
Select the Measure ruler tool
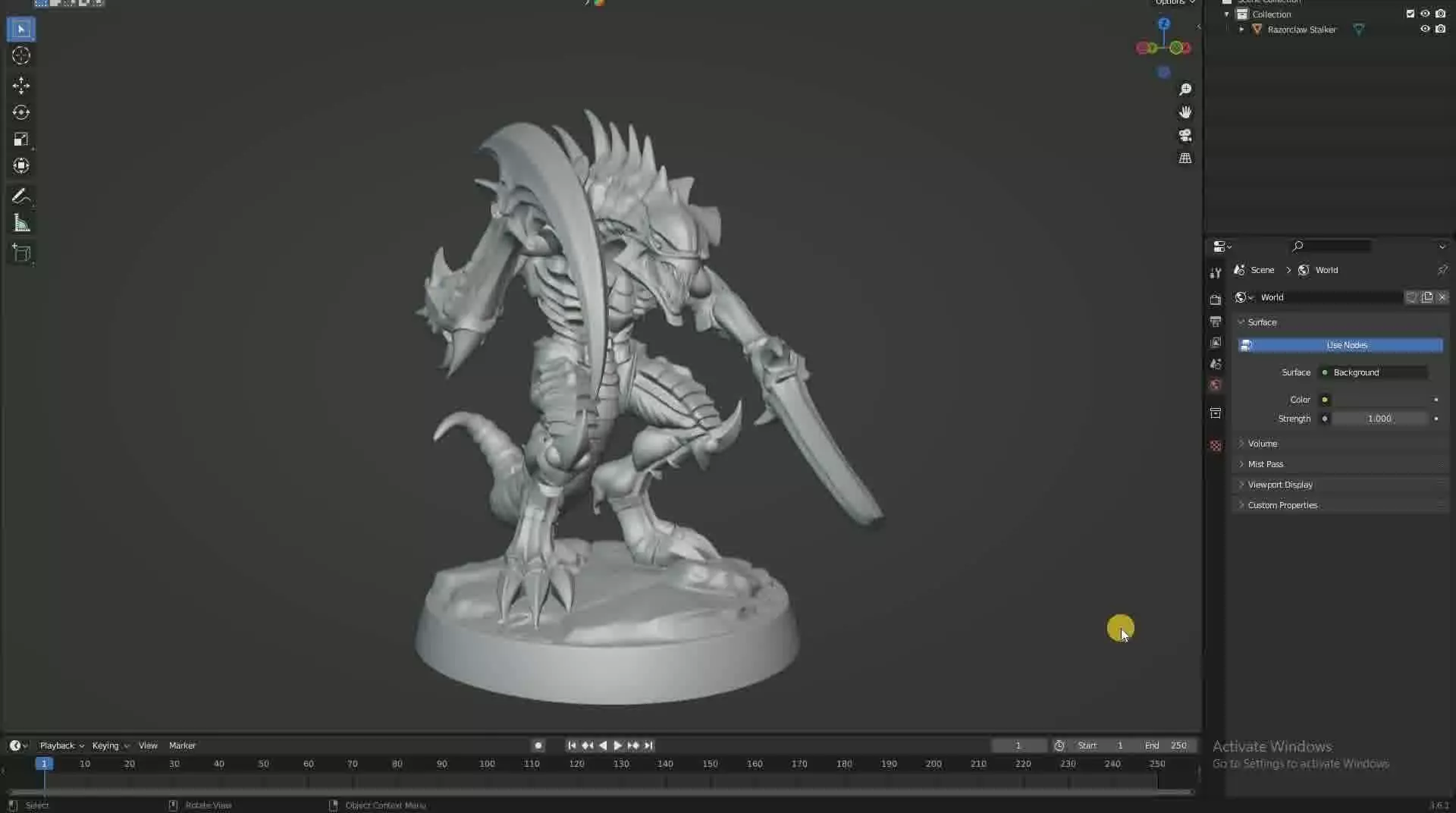click(21, 224)
